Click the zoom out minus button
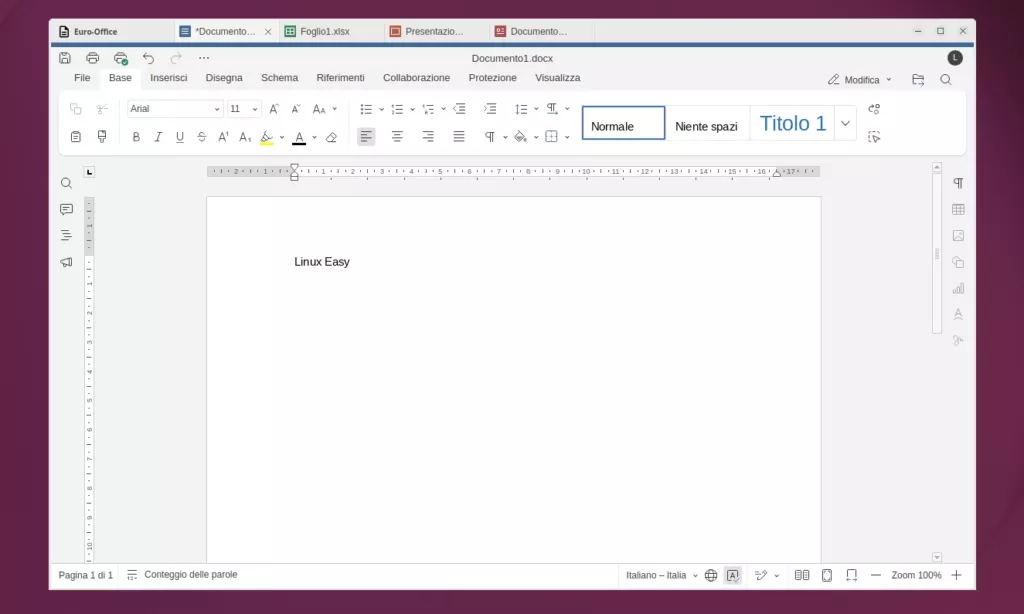 coord(876,575)
